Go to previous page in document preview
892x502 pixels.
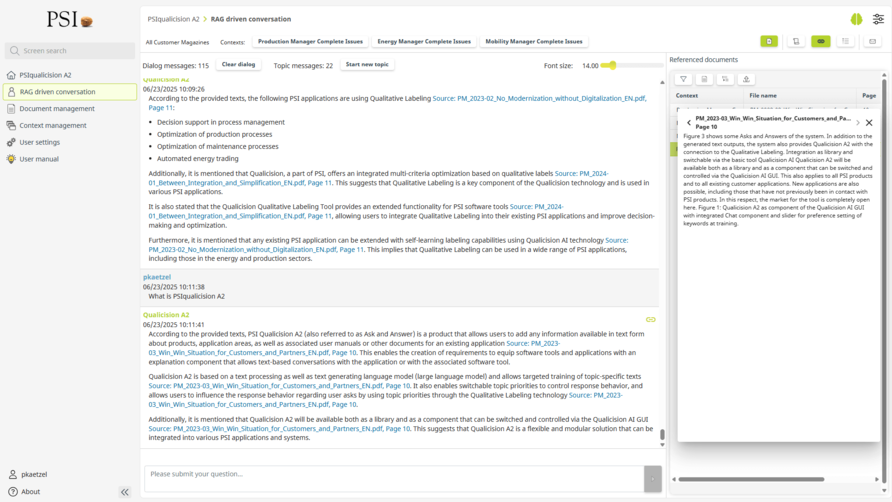point(689,123)
